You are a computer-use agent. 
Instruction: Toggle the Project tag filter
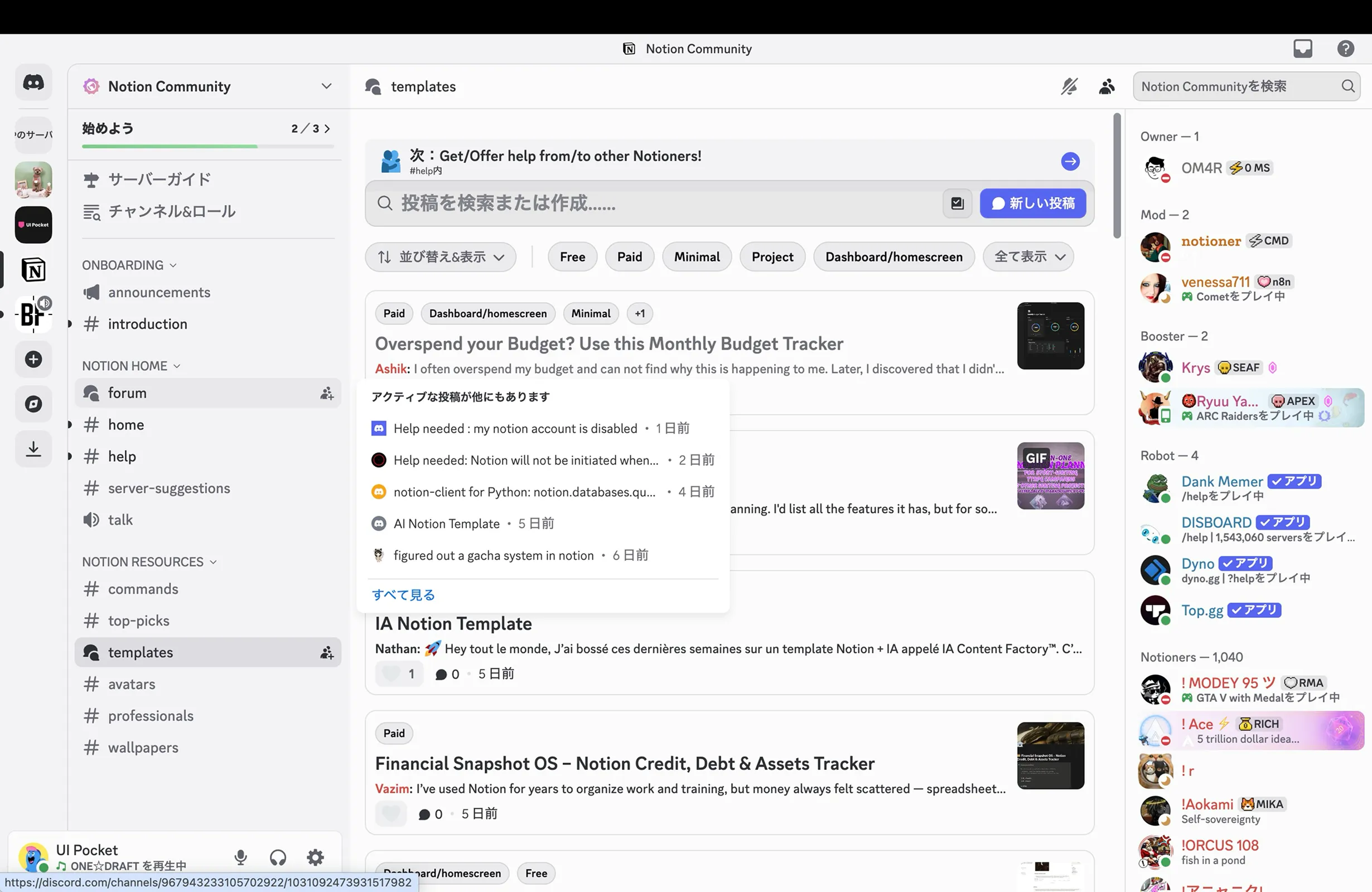point(772,257)
